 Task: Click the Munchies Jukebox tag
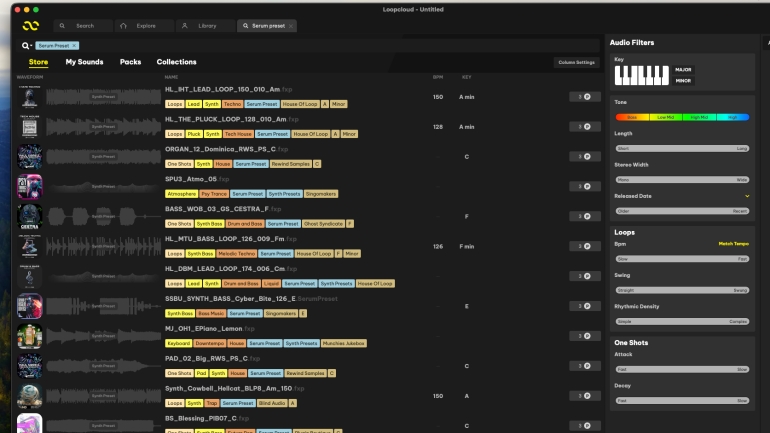344,343
